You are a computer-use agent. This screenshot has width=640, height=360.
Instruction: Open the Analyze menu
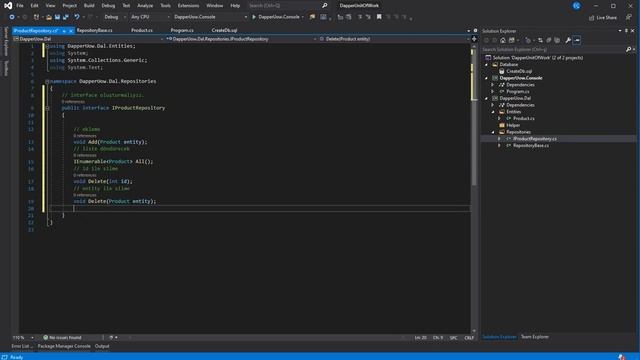pyautogui.click(x=145, y=6)
